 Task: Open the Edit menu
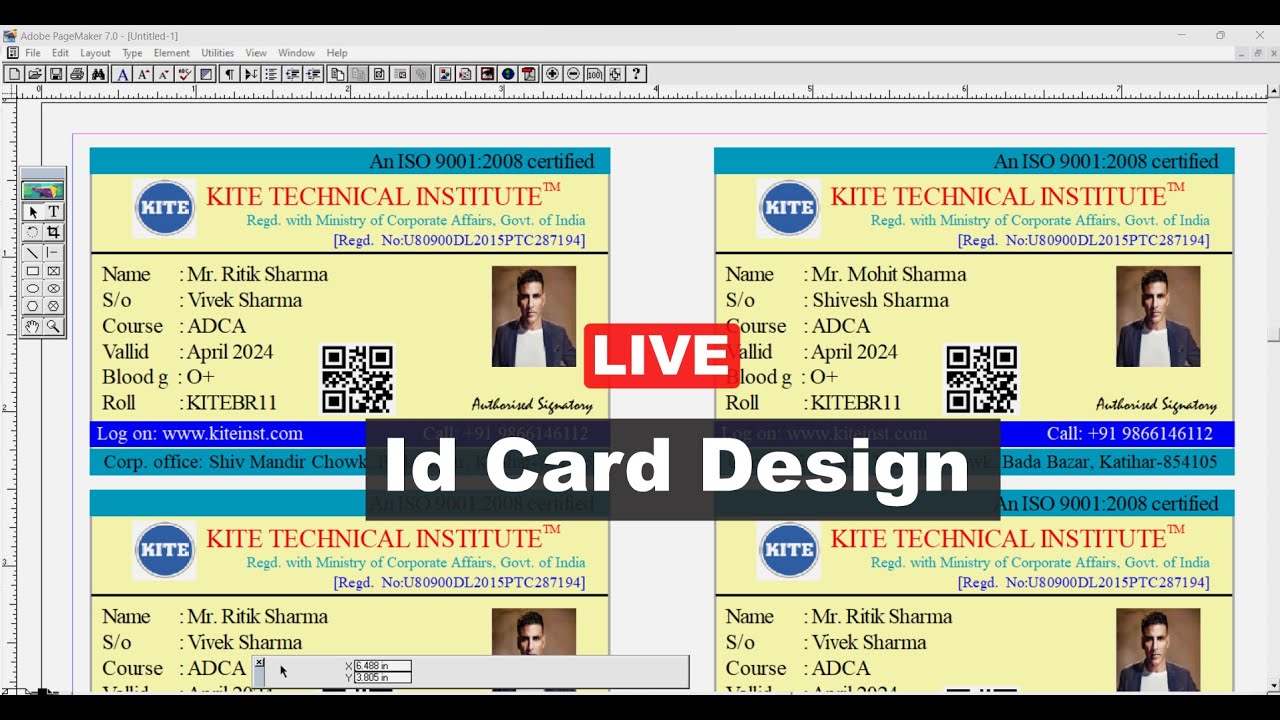[60, 53]
